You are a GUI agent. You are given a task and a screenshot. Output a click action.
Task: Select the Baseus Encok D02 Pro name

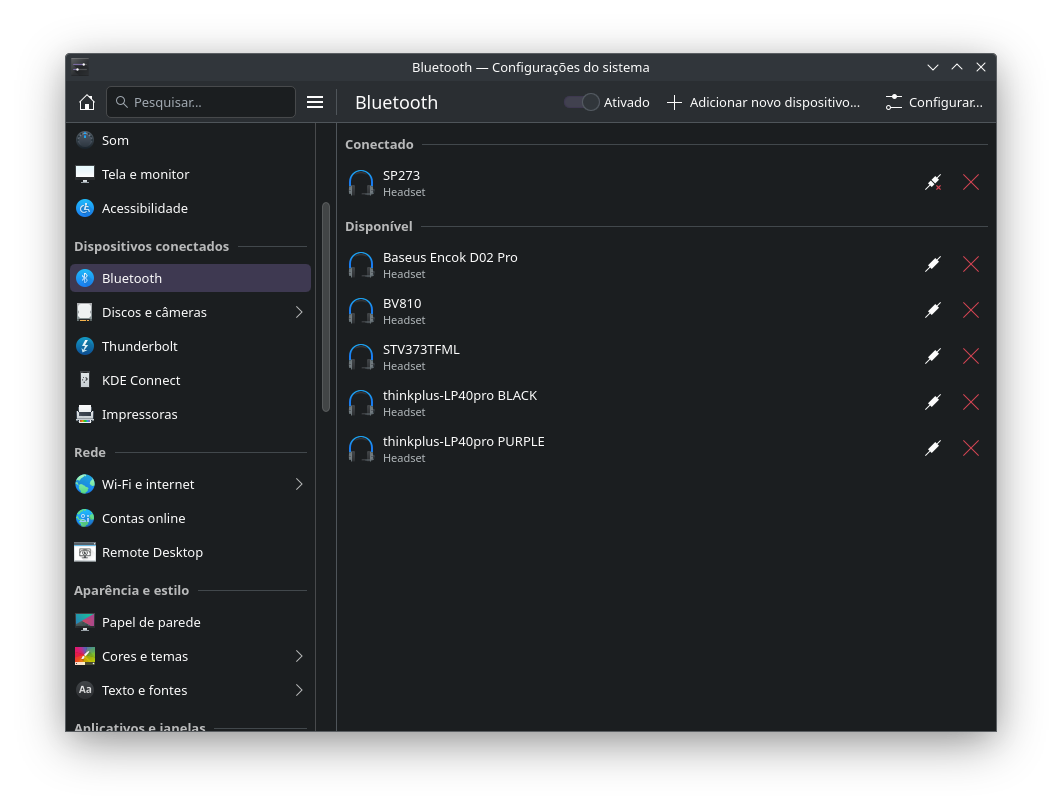coord(450,258)
